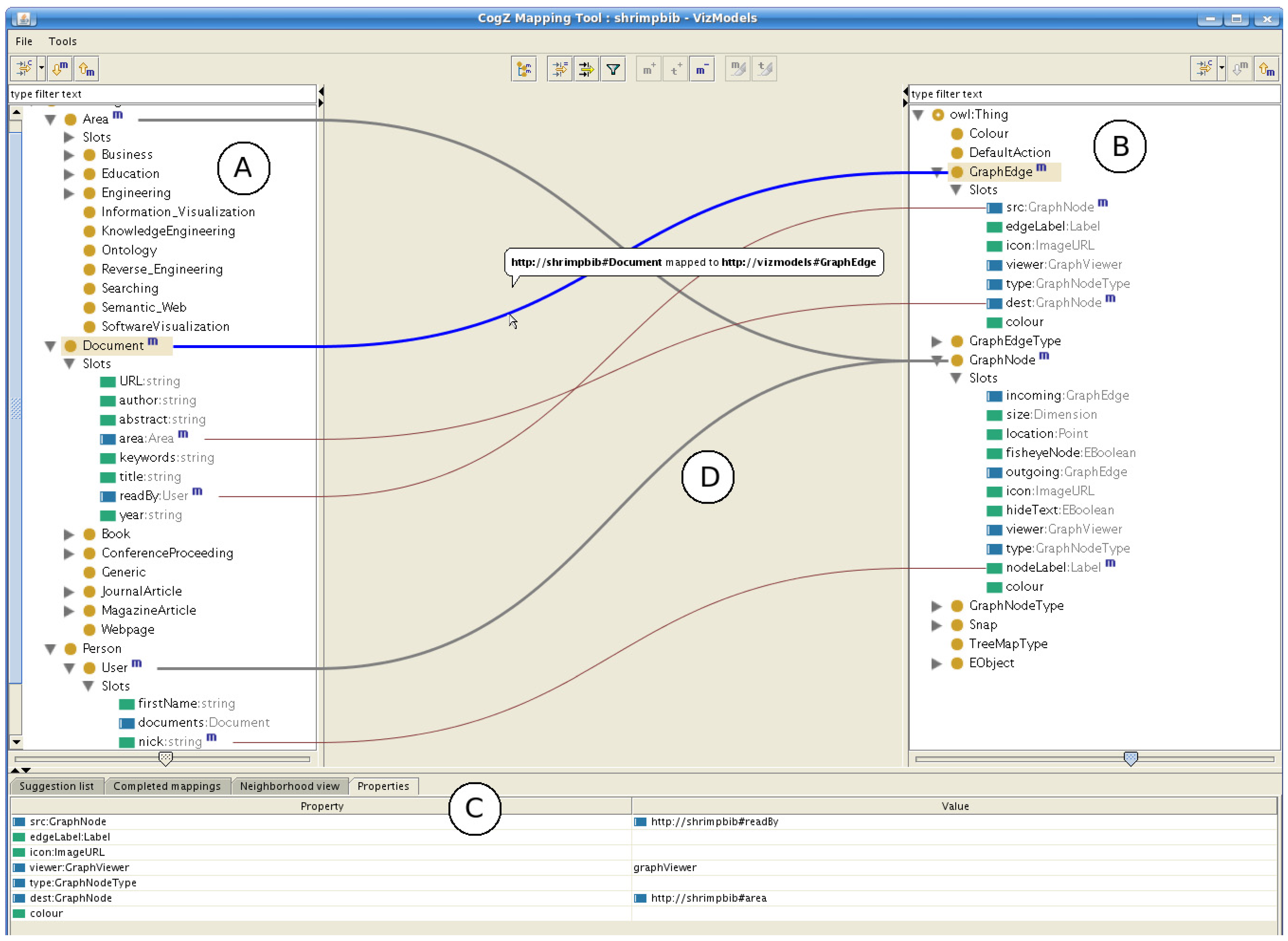Expand the Business node in left tree

(69, 155)
